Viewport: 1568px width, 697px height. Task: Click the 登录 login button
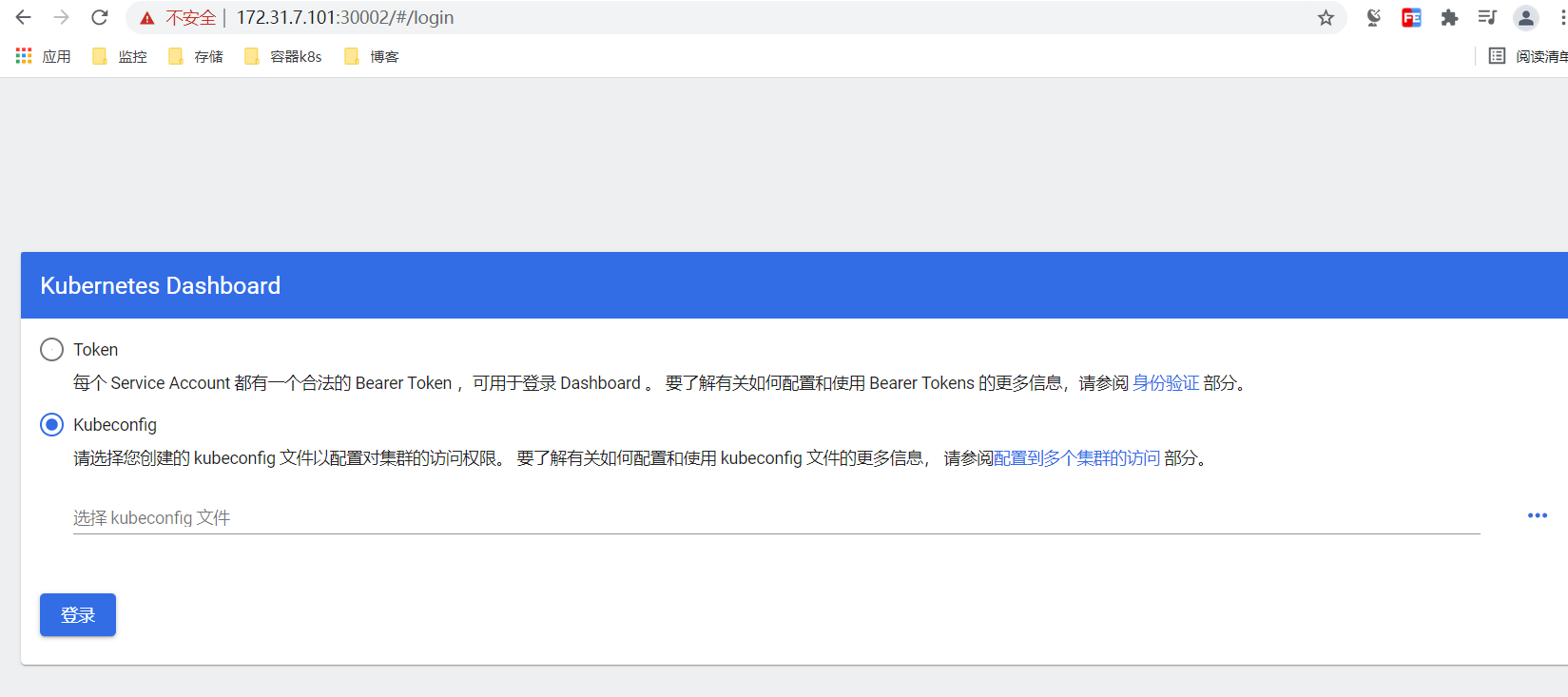tap(78, 615)
